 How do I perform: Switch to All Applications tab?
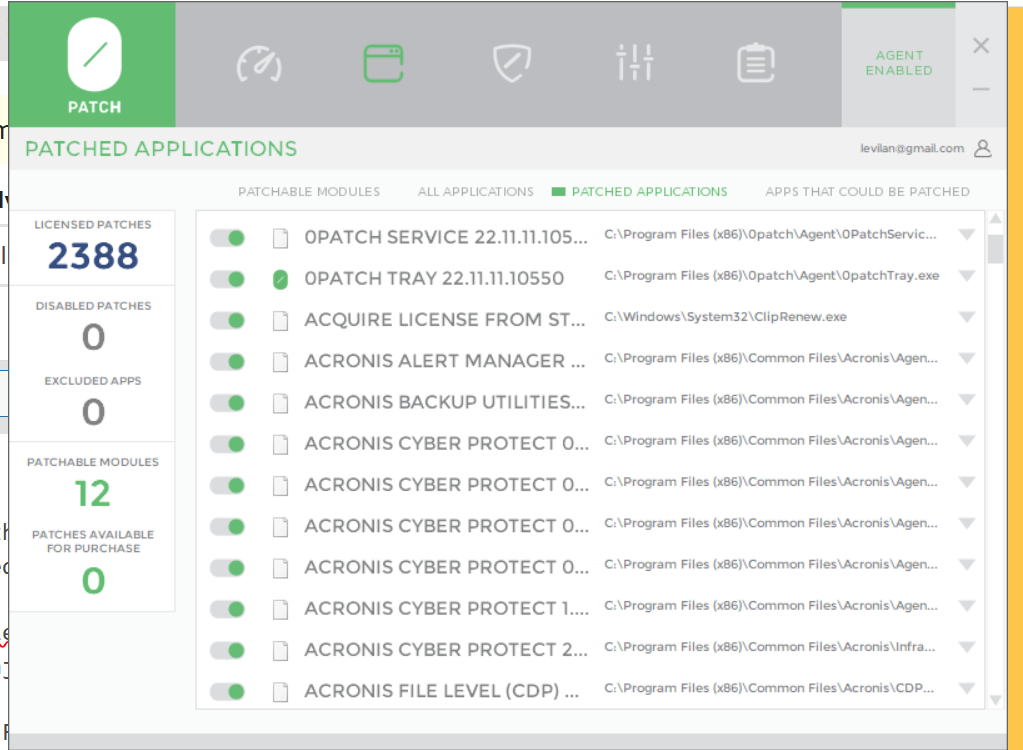476,192
